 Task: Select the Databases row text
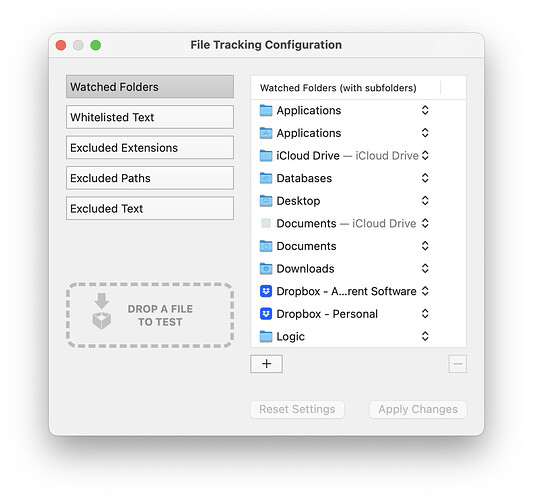pos(304,178)
